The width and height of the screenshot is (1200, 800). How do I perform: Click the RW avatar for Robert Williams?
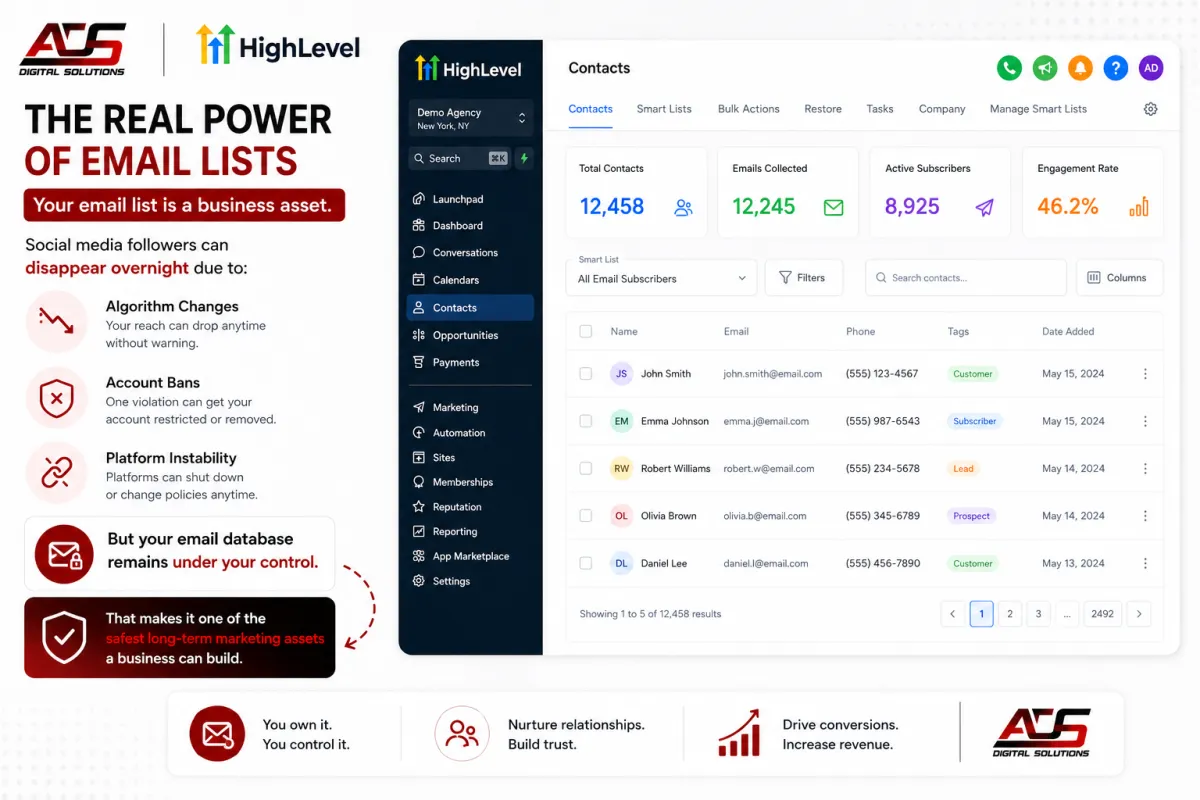[x=621, y=468]
